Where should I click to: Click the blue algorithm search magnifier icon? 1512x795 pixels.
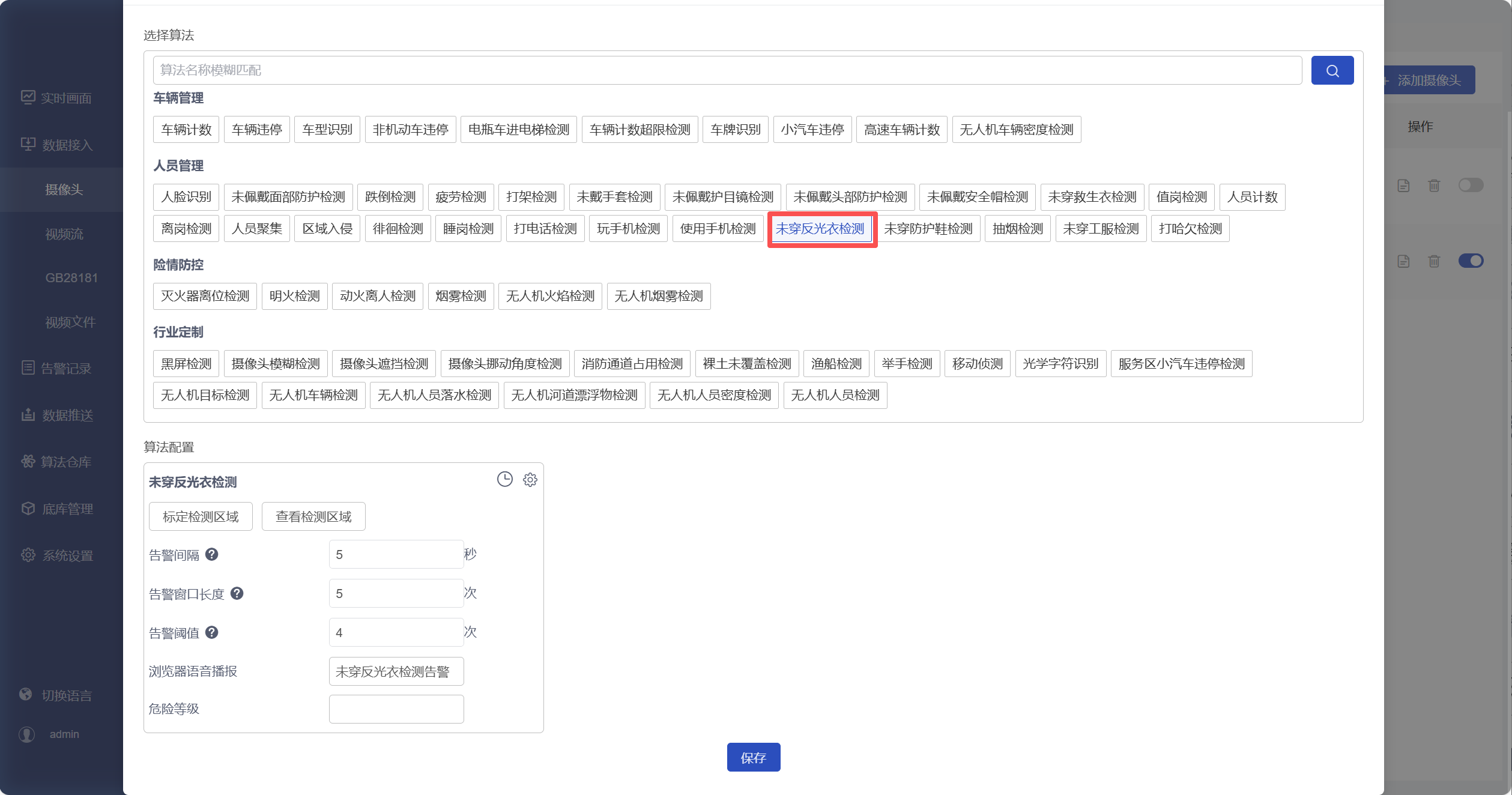coord(1332,70)
